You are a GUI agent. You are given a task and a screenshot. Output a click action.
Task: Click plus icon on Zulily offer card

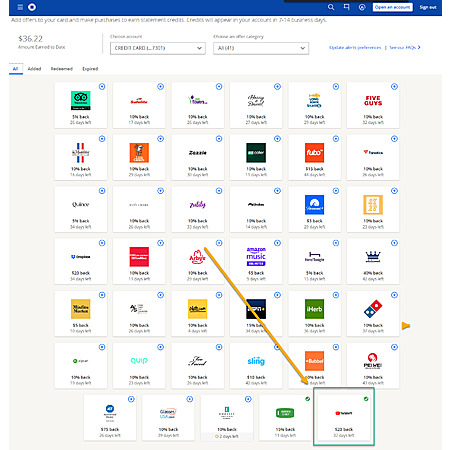point(219,191)
